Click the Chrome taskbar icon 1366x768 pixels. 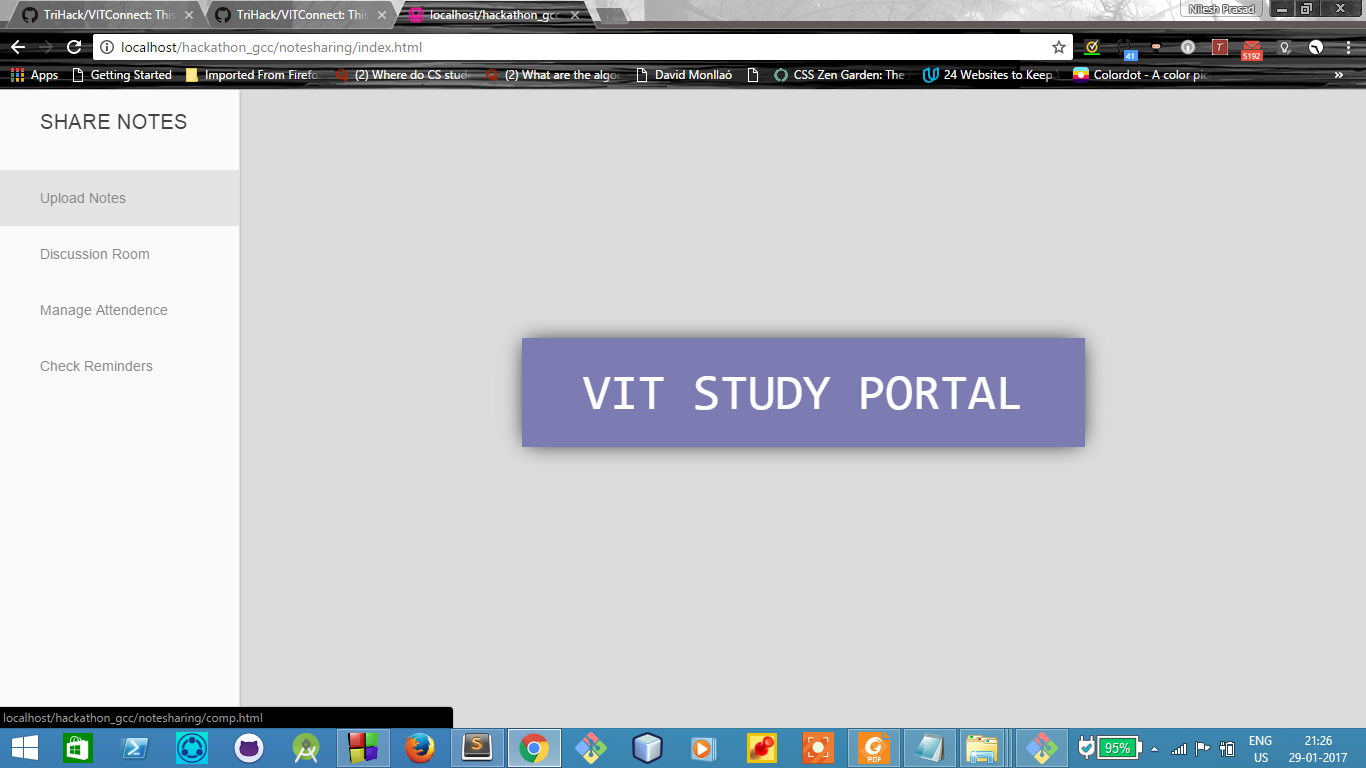534,748
